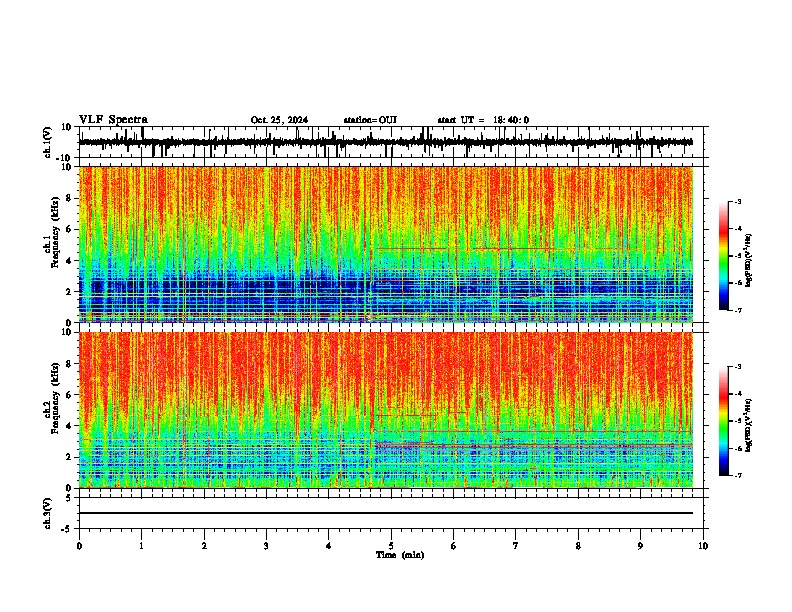The height and width of the screenshot is (612, 792).
Task: Click time axis tick label "3"
Action: pyautogui.click(x=266, y=546)
